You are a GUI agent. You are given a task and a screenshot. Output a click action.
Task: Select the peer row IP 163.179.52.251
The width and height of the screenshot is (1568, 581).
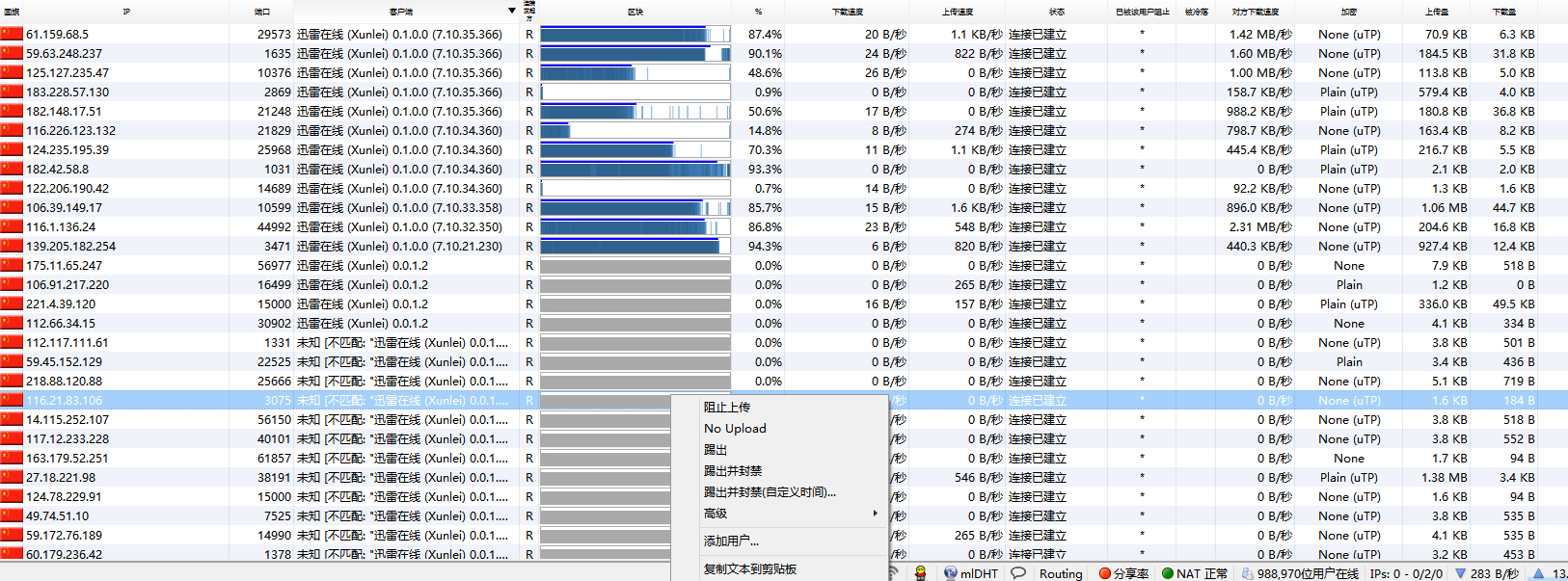(68, 458)
